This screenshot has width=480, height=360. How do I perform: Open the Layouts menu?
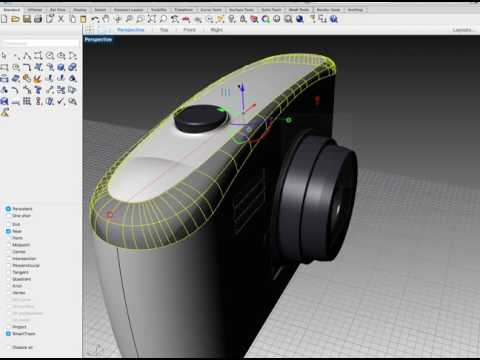[464, 30]
